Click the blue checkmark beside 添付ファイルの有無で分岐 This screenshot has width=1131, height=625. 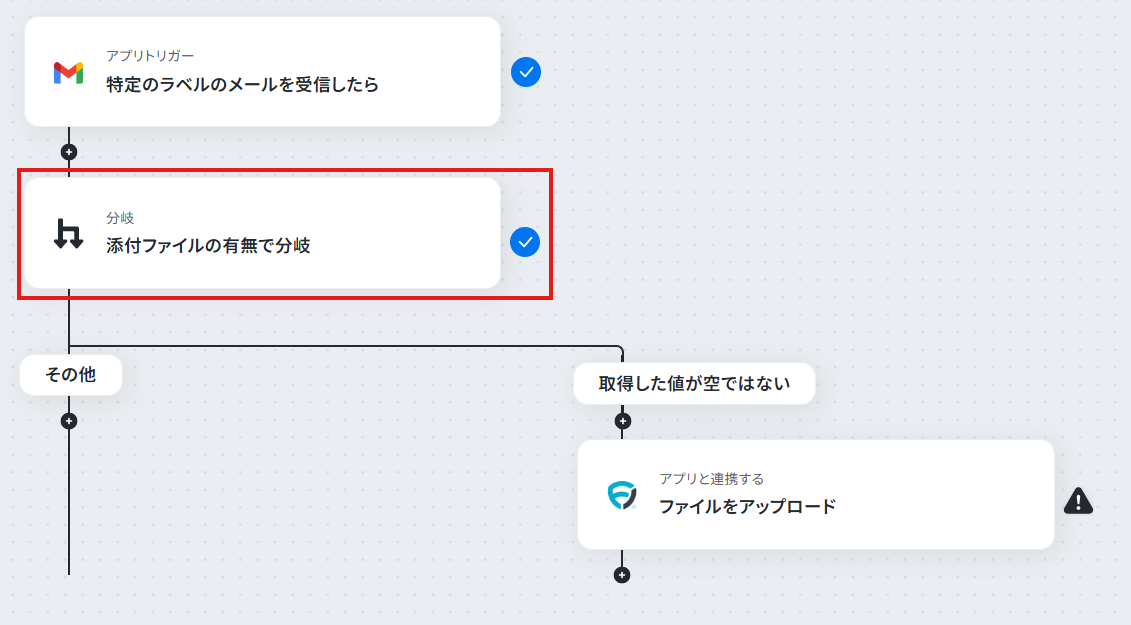(x=525, y=242)
